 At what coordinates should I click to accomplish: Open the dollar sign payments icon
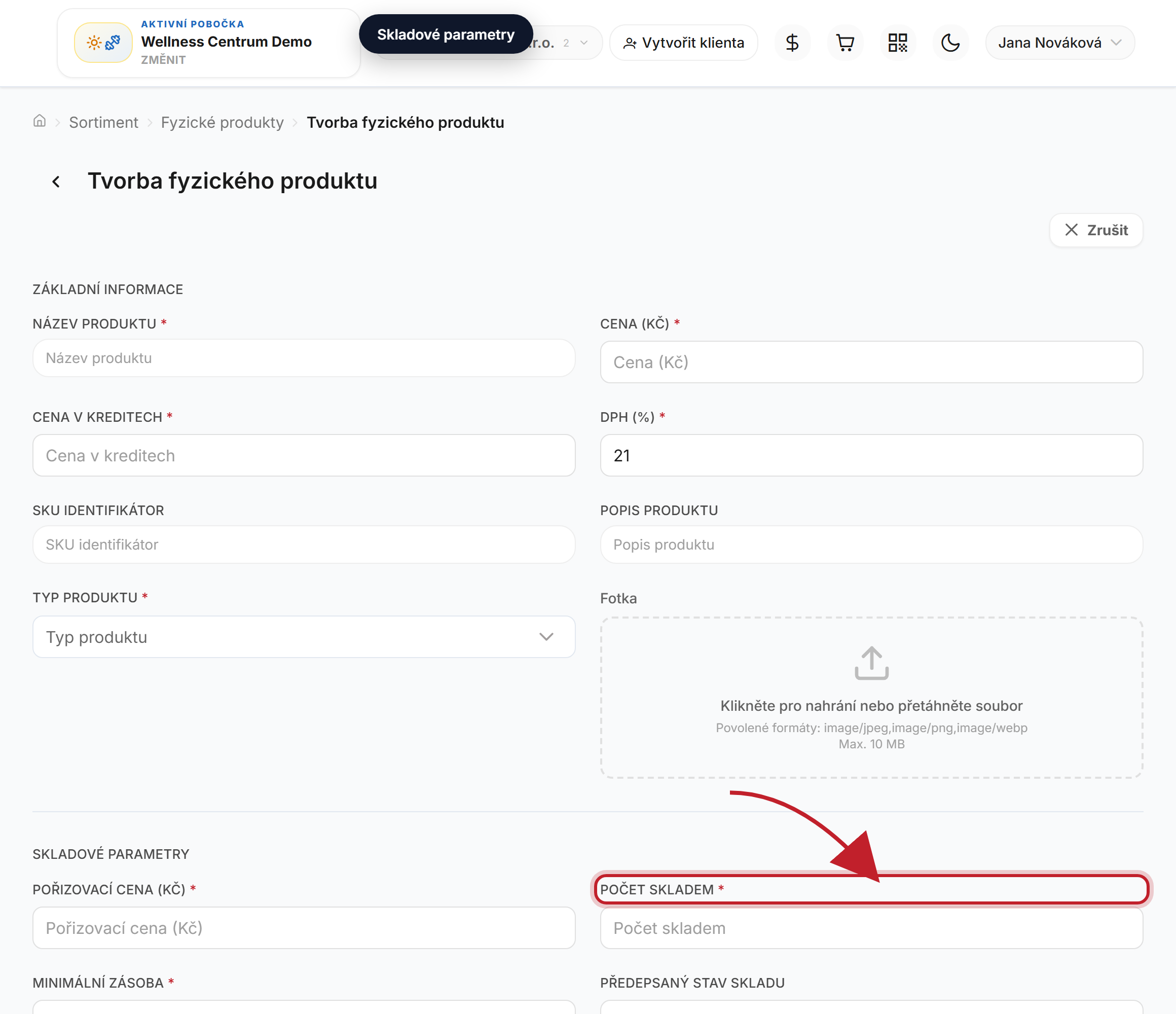[x=792, y=43]
